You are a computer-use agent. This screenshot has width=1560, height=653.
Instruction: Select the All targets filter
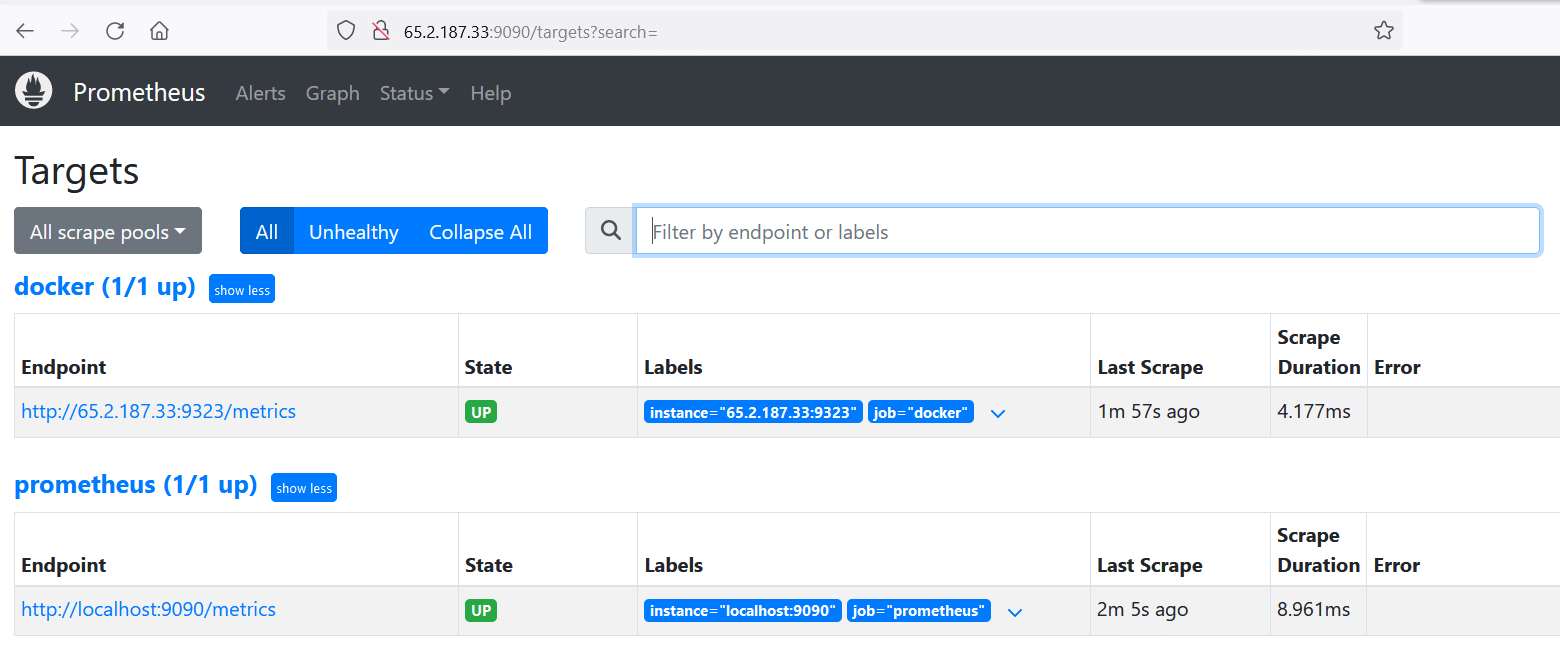click(x=266, y=231)
